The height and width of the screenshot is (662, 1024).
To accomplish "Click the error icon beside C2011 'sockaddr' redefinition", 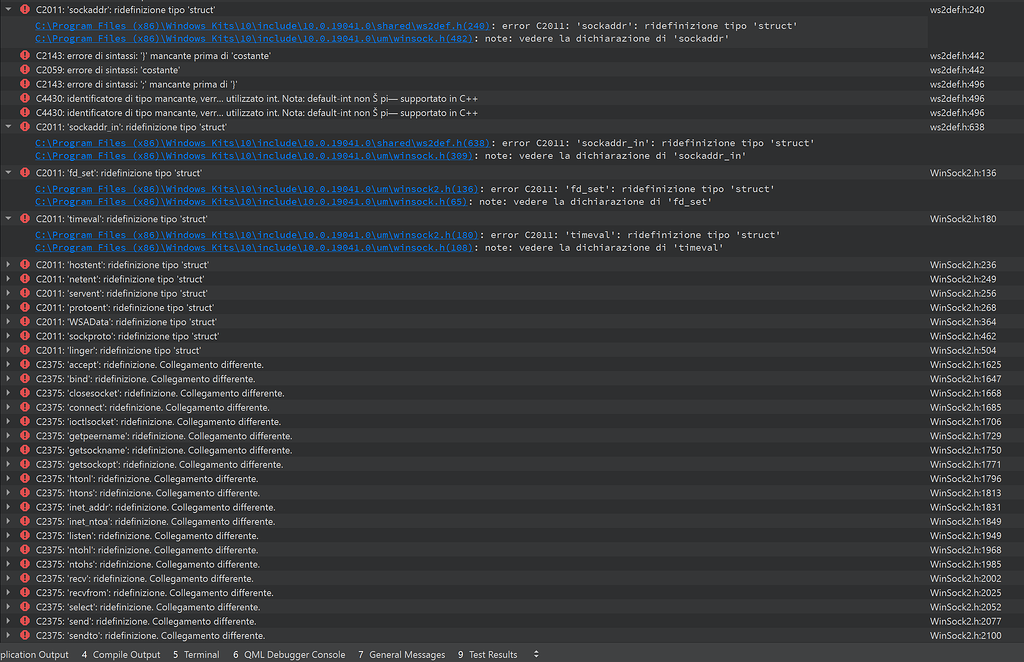I will [x=24, y=9].
